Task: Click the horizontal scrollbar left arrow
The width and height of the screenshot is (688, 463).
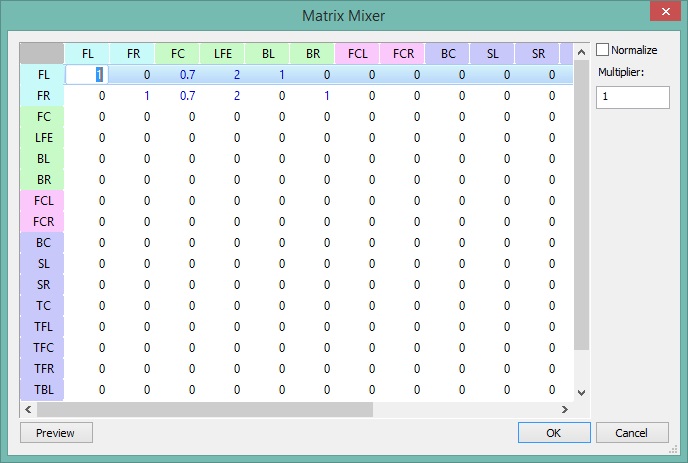Action: 28,409
